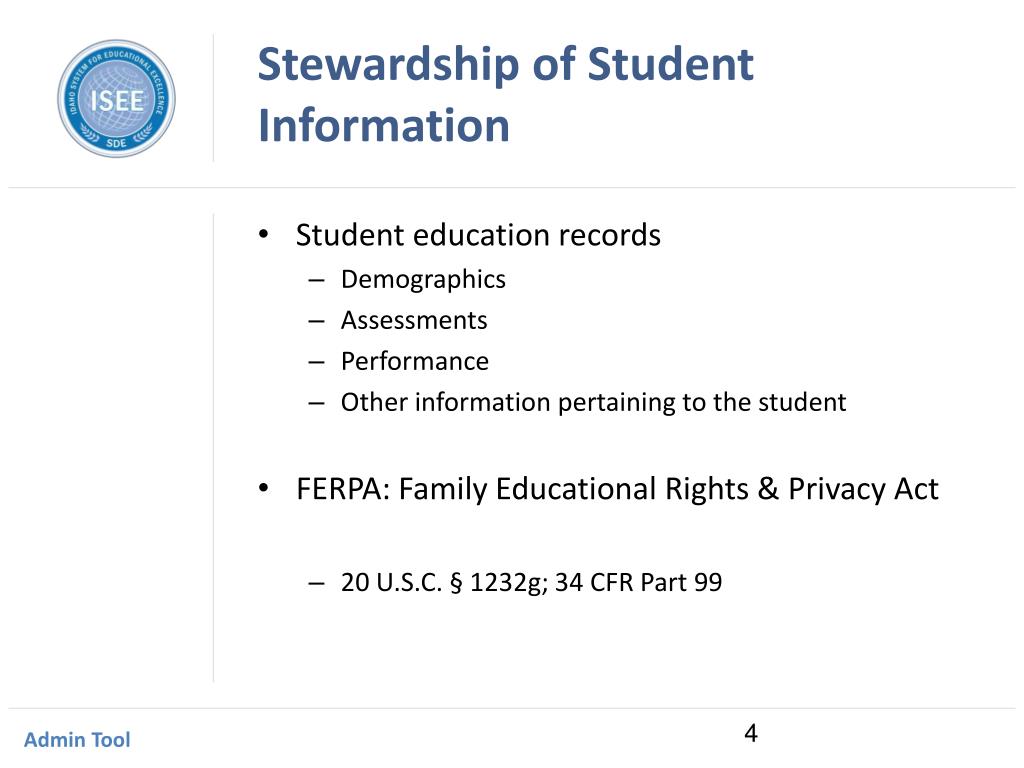Select 'Other information pertaining to the student'

(x=593, y=402)
